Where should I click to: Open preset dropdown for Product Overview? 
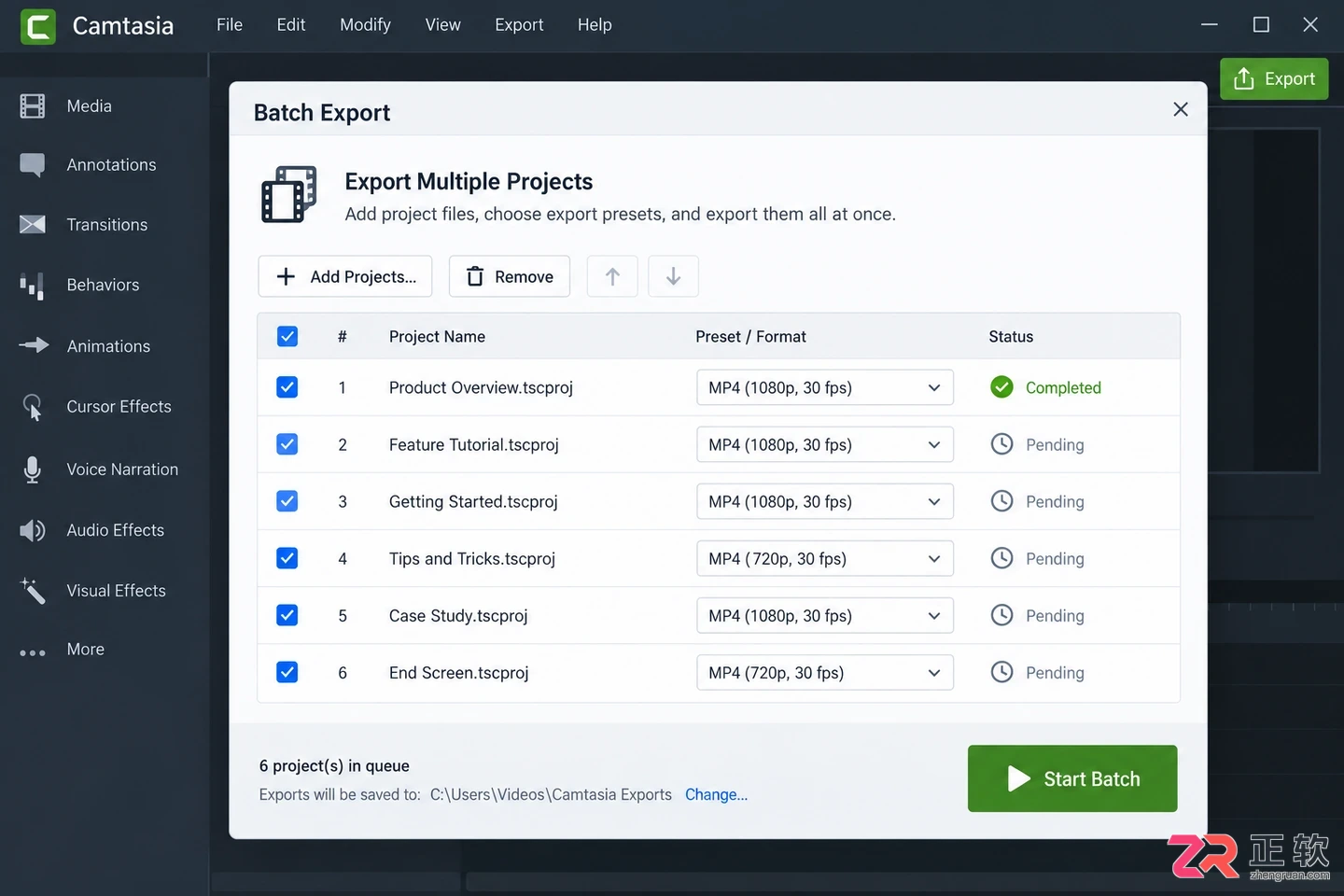(x=825, y=387)
